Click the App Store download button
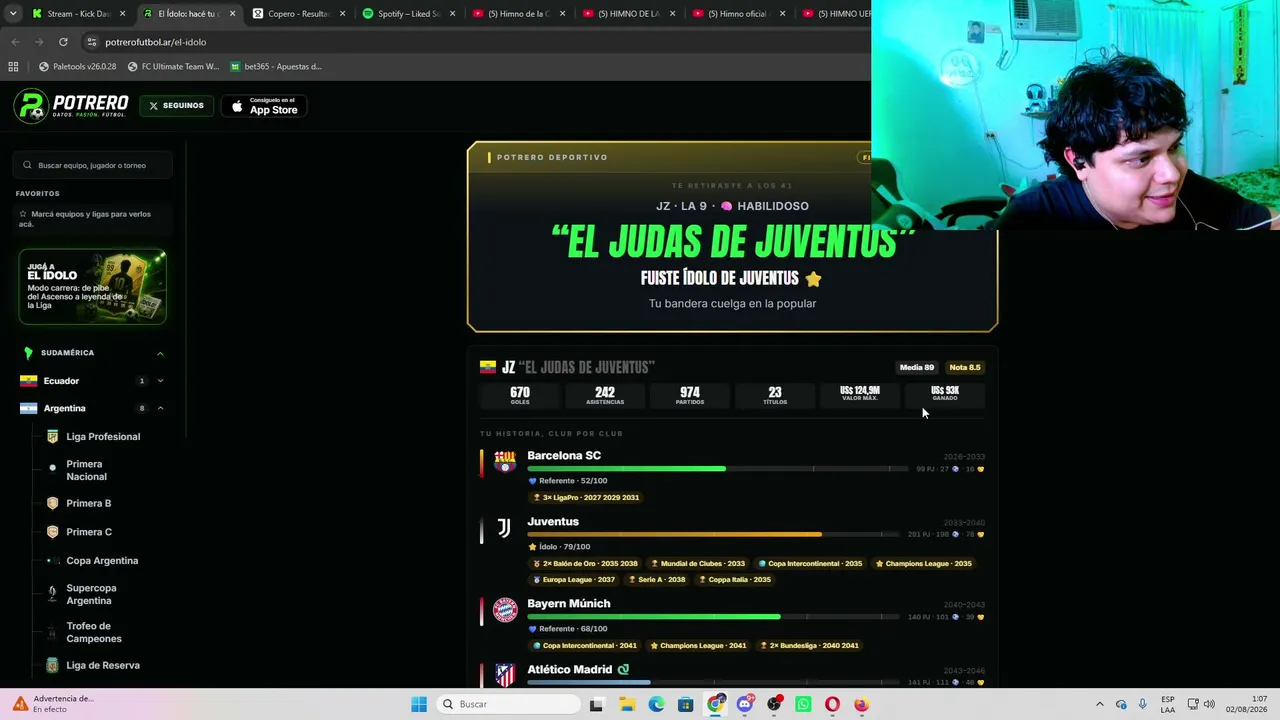The height and width of the screenshot is (720, 1280). [264, 106]
